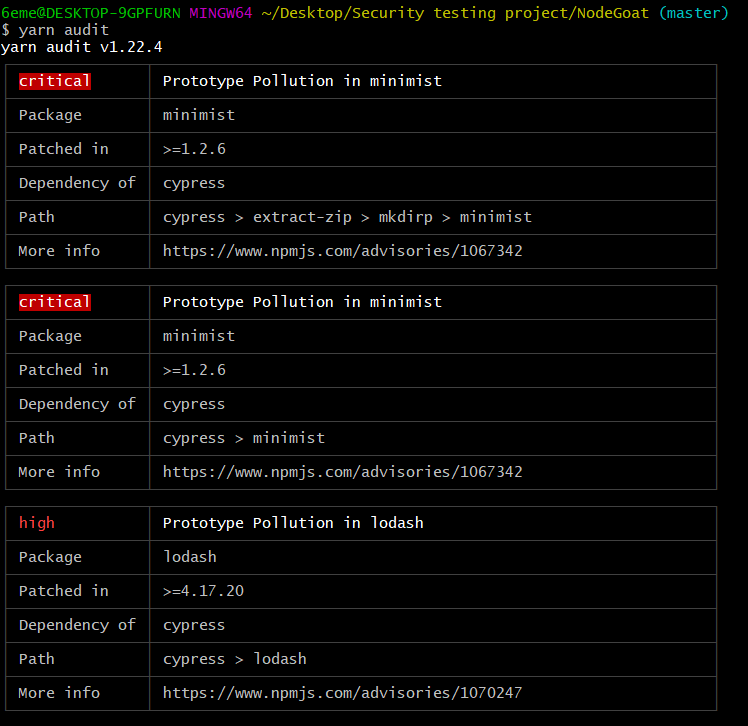Click the 'high' severity label

coord(37,523)
